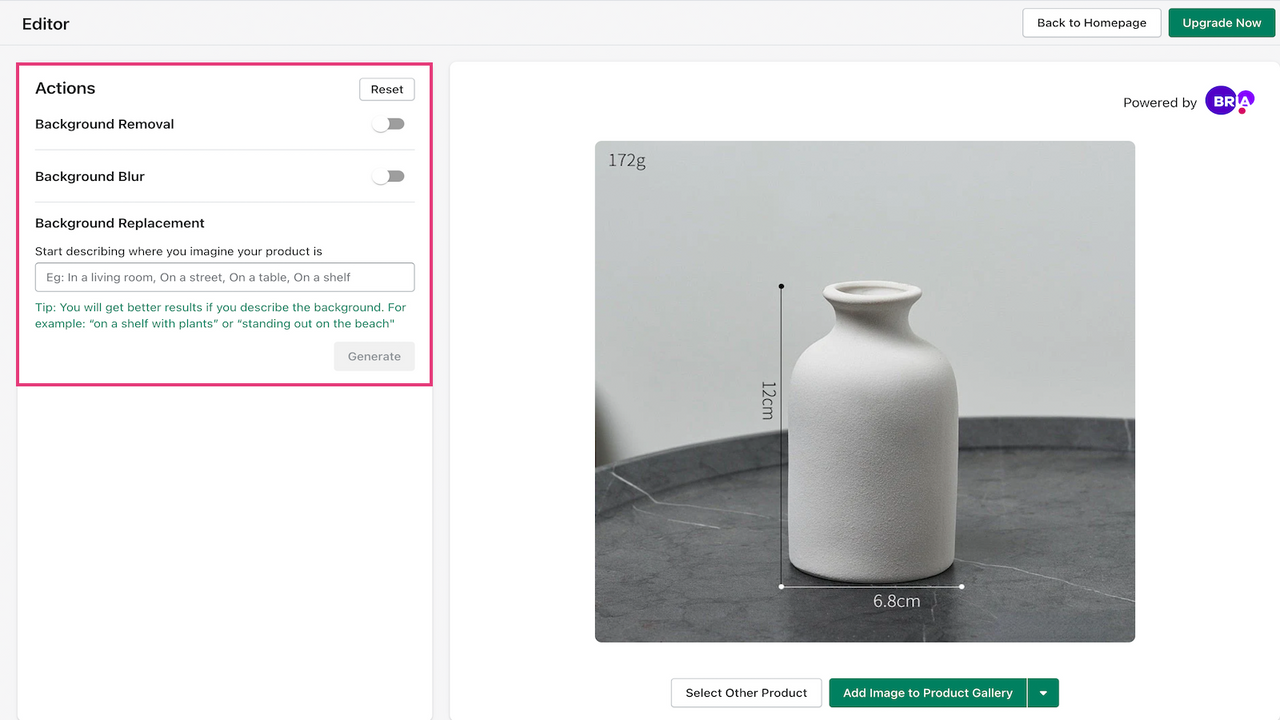The width and height of the screenshot is (1280, 720).
Task: Click the Editor page title
Action: click(x=45, y=22)
